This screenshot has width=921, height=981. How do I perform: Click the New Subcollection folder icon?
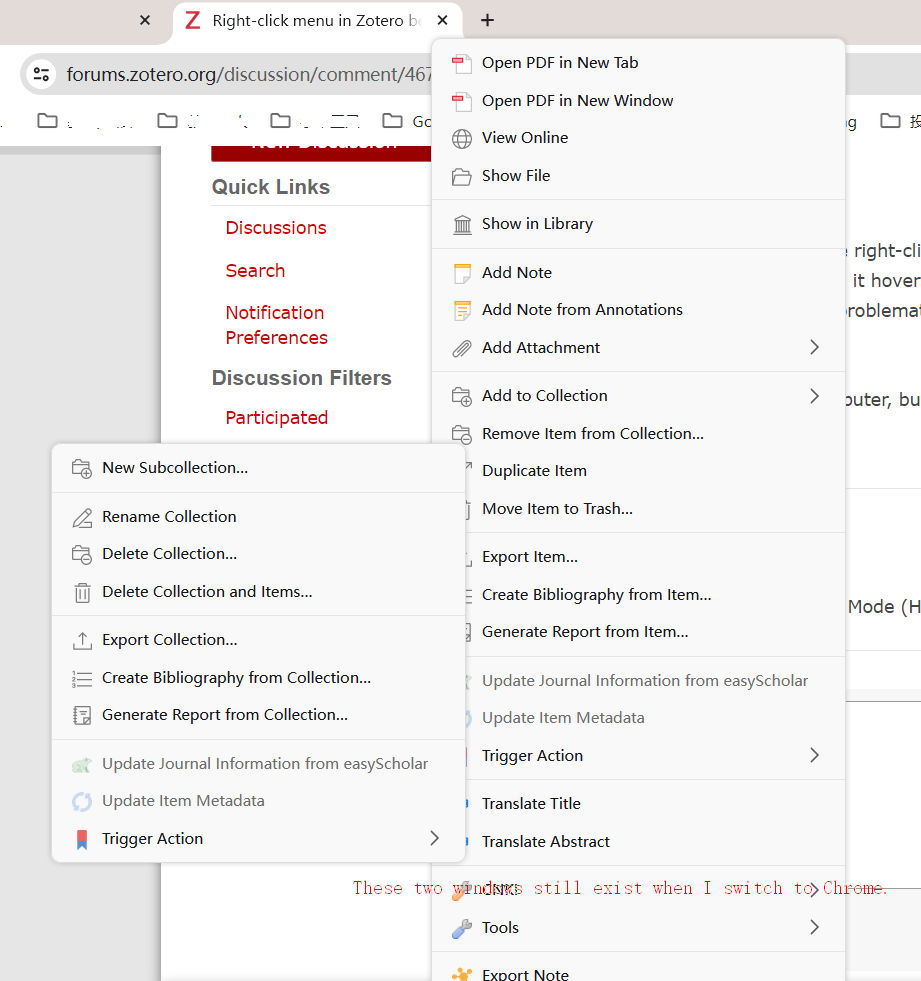click(x=82, y=469)
